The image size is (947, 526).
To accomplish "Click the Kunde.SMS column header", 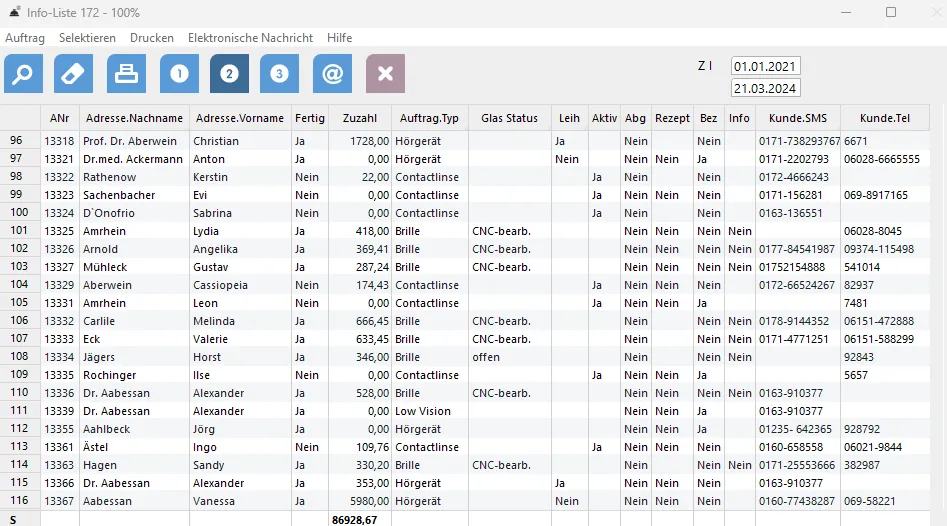I will pyautogui.click(x=797, y=118).
